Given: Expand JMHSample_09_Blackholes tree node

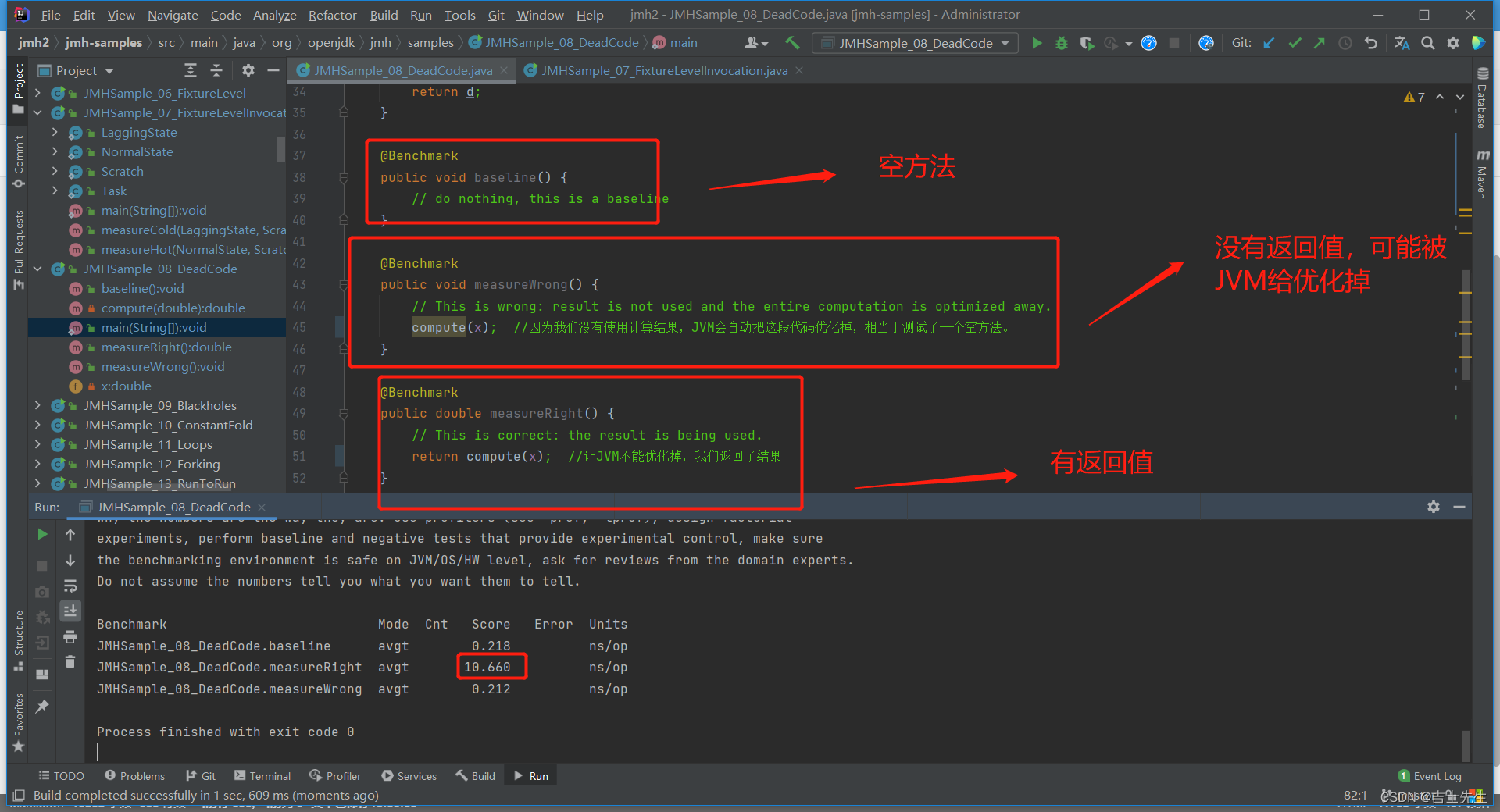Looking at the screenshot, I should [x=37, y=406].
